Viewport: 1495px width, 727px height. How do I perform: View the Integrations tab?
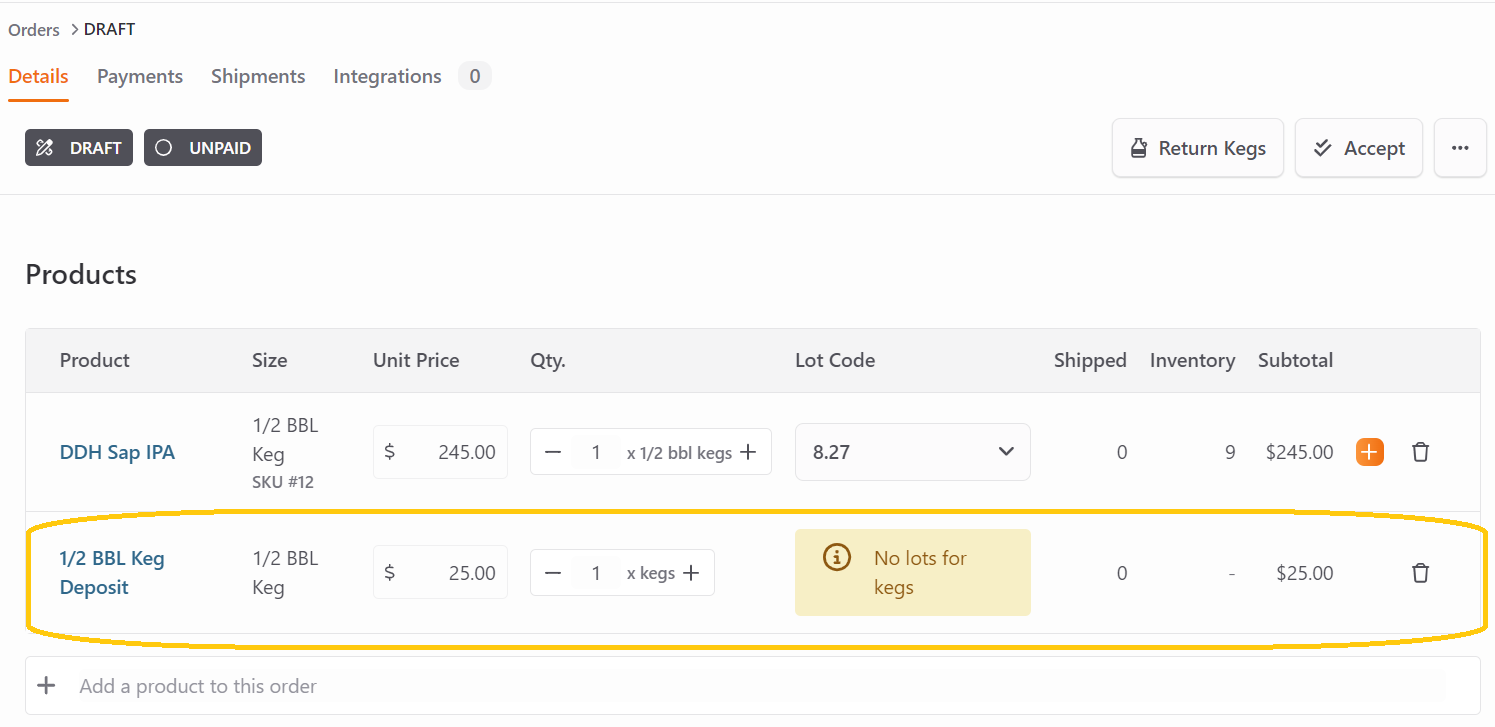tap(387, 76)
